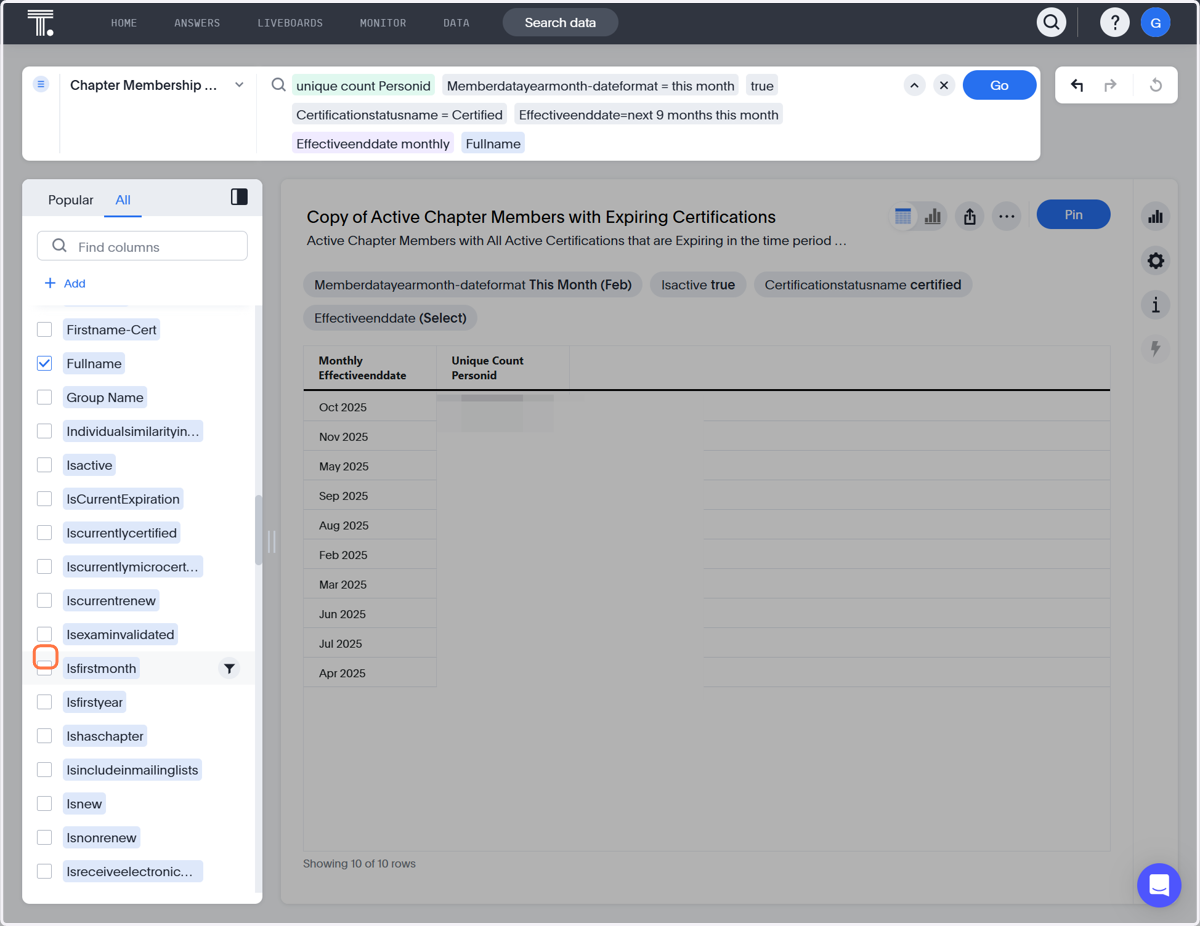Click the Go button
This screenshot has width=1200, height=926.
(x=999, y=85)
